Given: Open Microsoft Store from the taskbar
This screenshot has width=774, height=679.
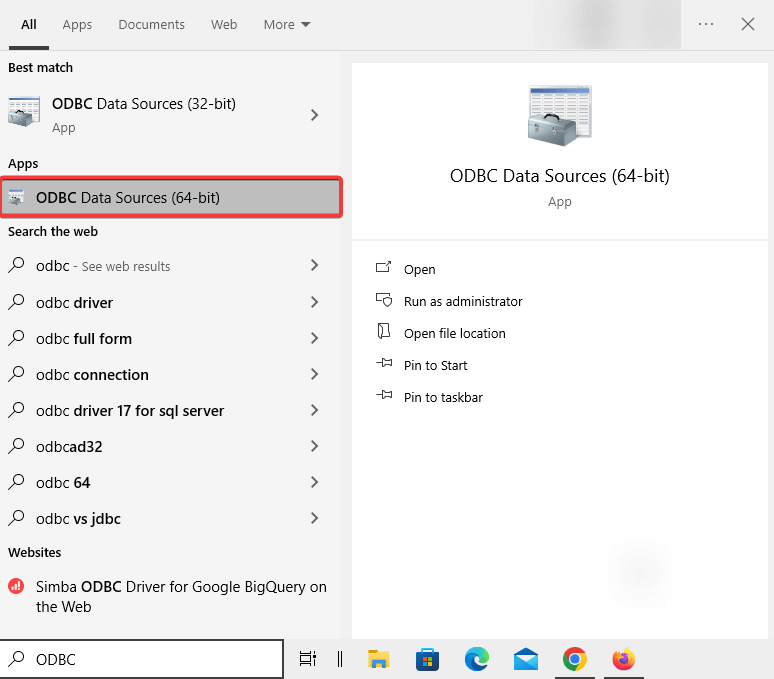Looking at the screenshot, I should tap(427, 659).
